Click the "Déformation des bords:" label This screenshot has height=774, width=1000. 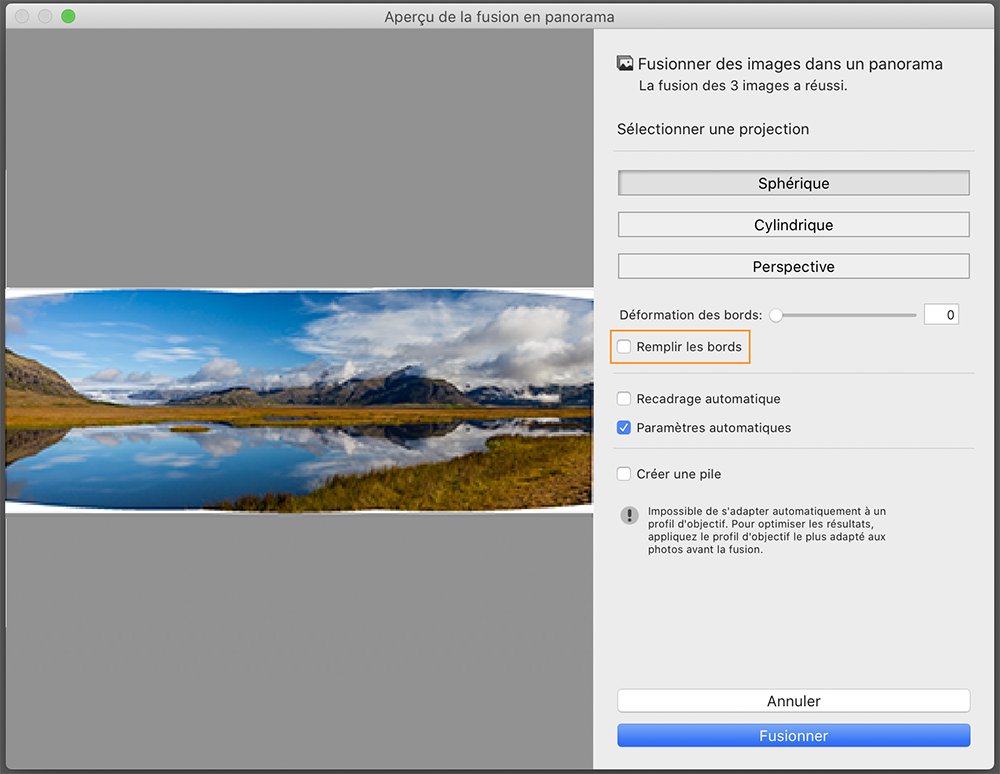point(691,315)
